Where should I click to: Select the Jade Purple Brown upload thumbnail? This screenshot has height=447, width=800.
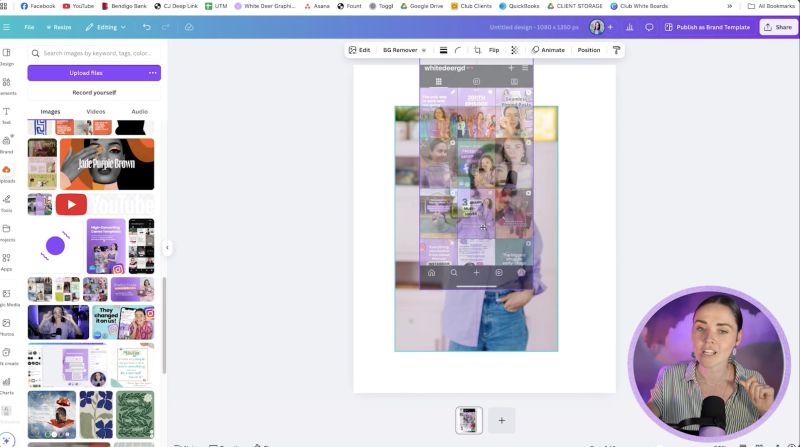point(107,164)
